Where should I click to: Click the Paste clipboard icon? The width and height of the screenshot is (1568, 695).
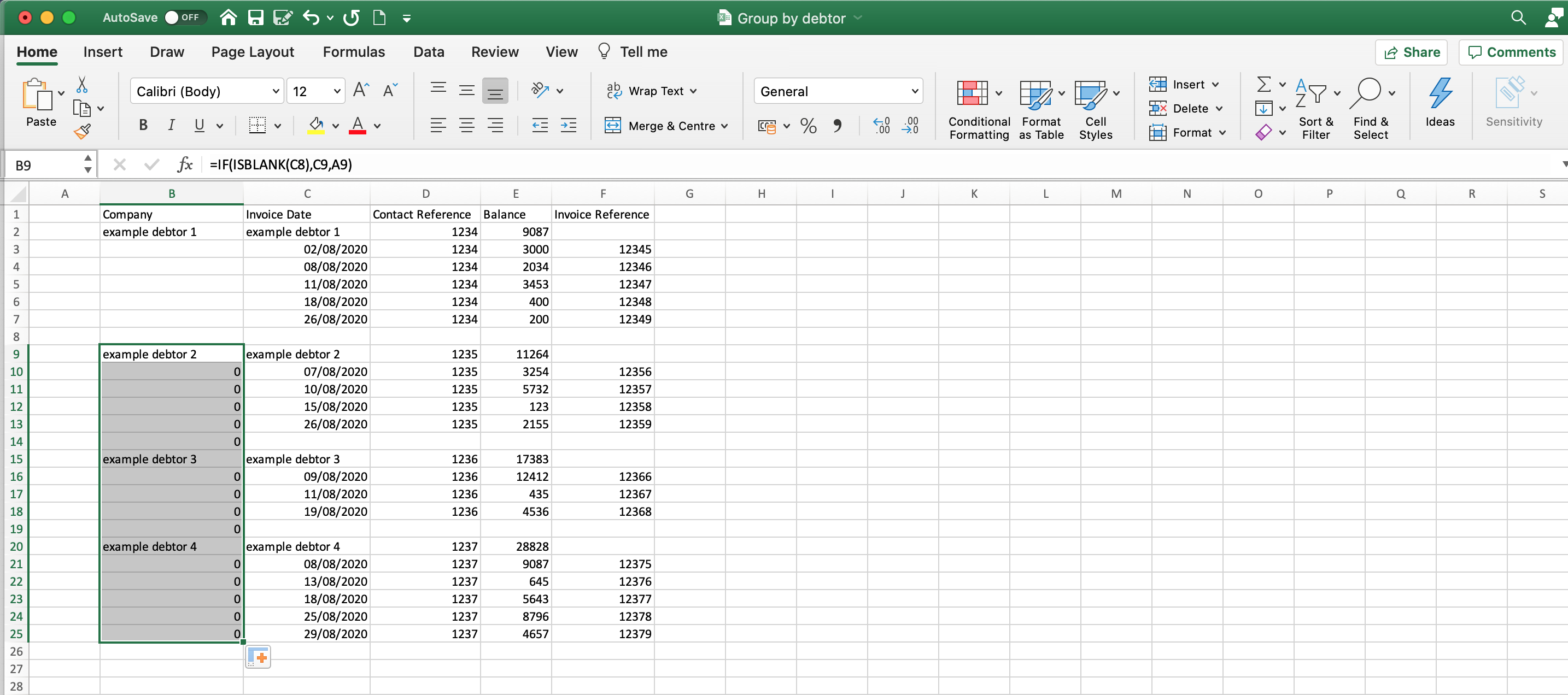pos(37,95)
